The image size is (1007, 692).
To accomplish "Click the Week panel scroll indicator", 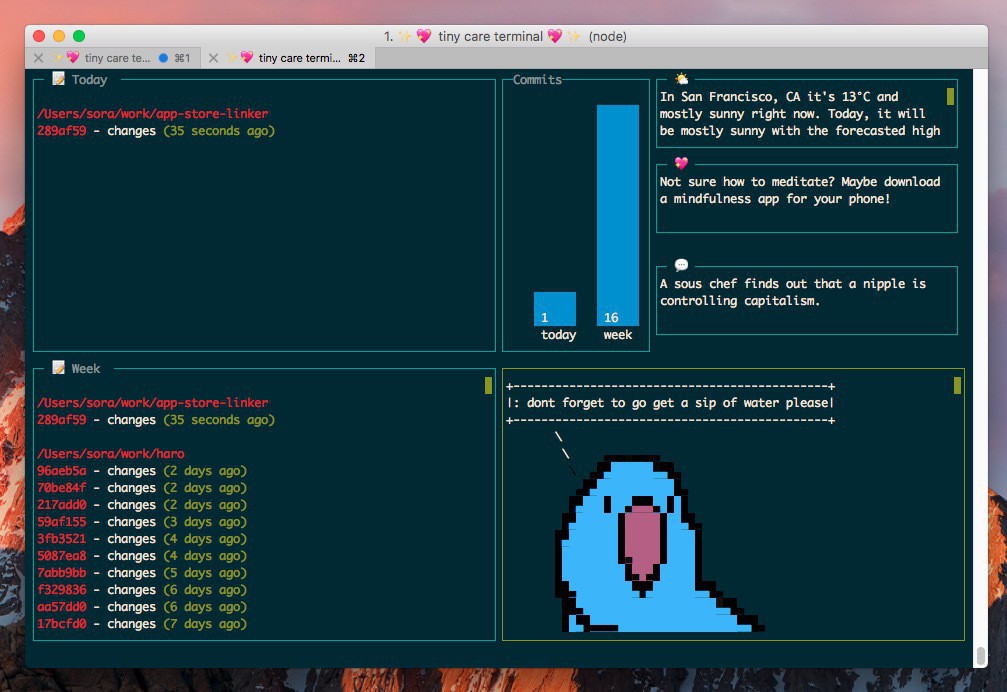I will (488, 385).
